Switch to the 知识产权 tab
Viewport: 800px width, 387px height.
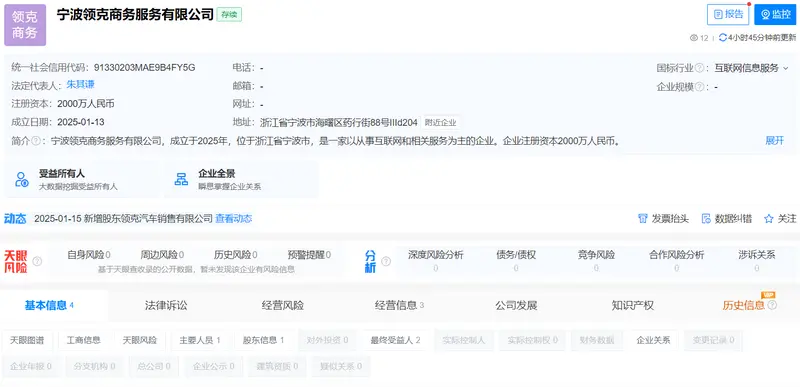633,305
